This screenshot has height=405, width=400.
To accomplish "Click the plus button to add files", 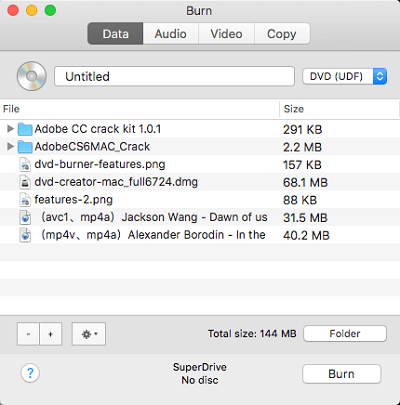I will 51,334.
